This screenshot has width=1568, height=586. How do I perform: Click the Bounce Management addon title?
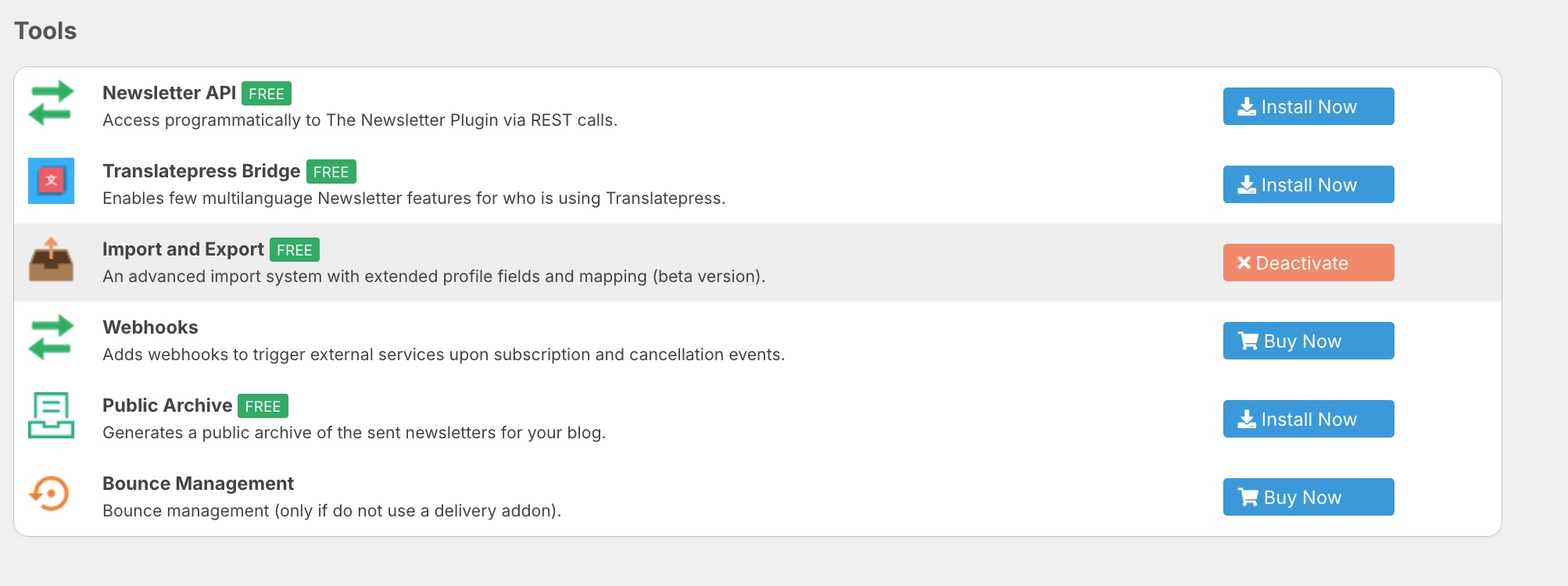pyautogui.click(x=198, y=484)
